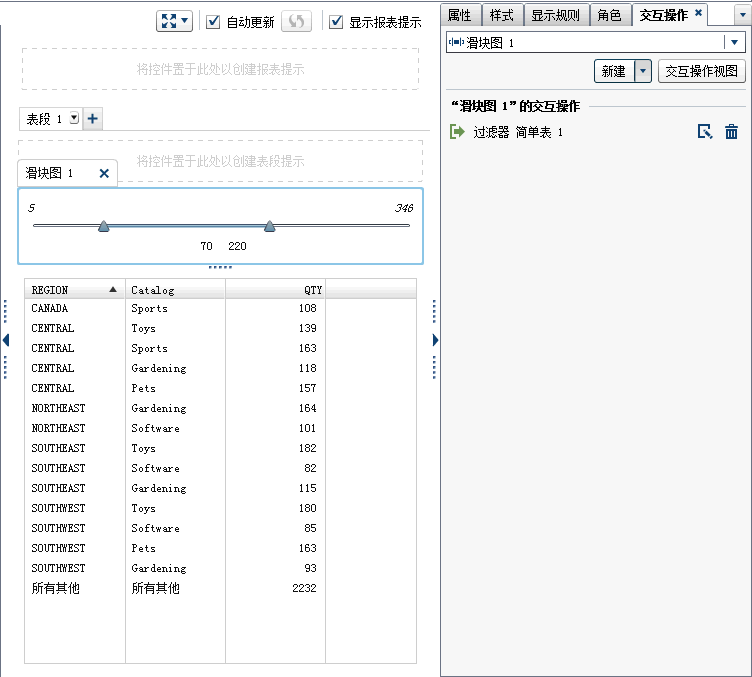The width and height of the screenshot is (752, 677).
Task: Select the 过滤器 简单表 1 entry
Action: pos(518,132)
